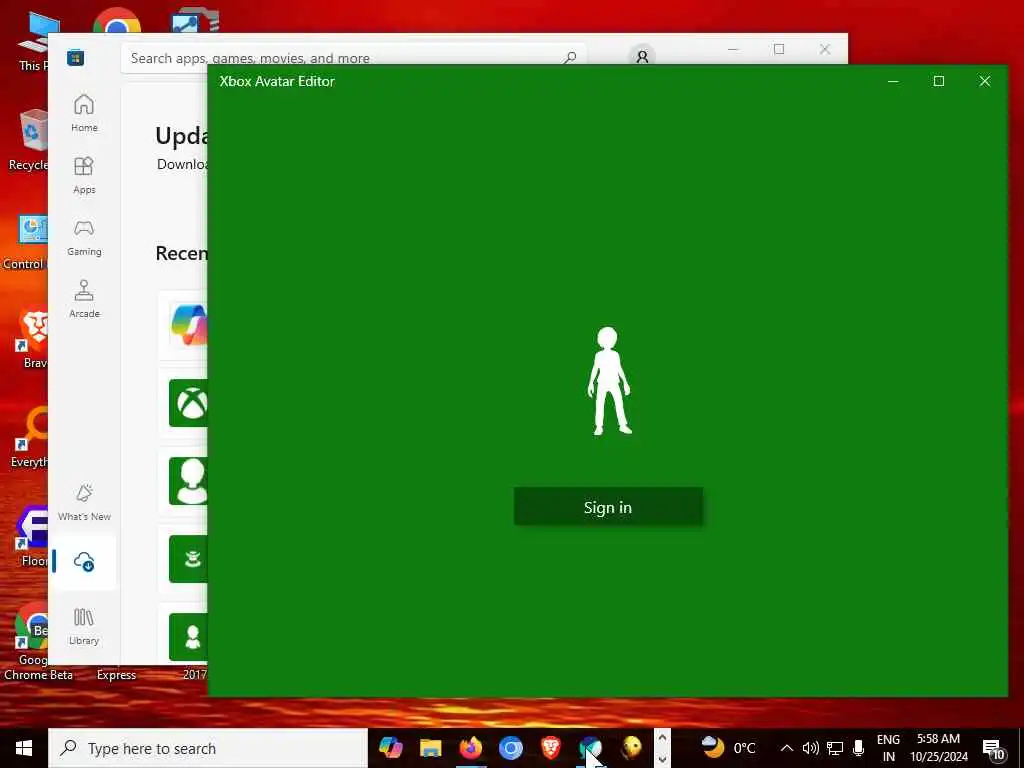Image resolution: width=1024 pixels, height=768 pixels.
Task: Minimize the Microsoft Store window
Action: (733, 49)
